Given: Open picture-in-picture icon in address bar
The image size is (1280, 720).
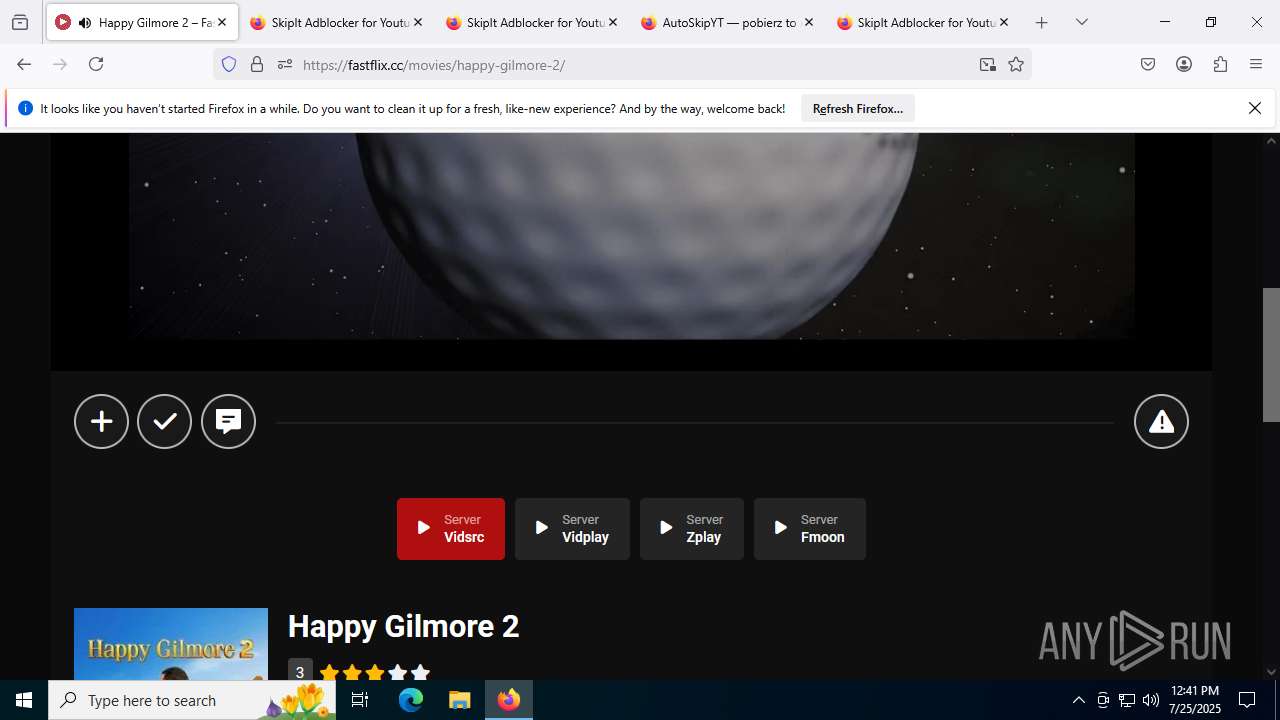Looking at the screenshot, I should [988, 65].
